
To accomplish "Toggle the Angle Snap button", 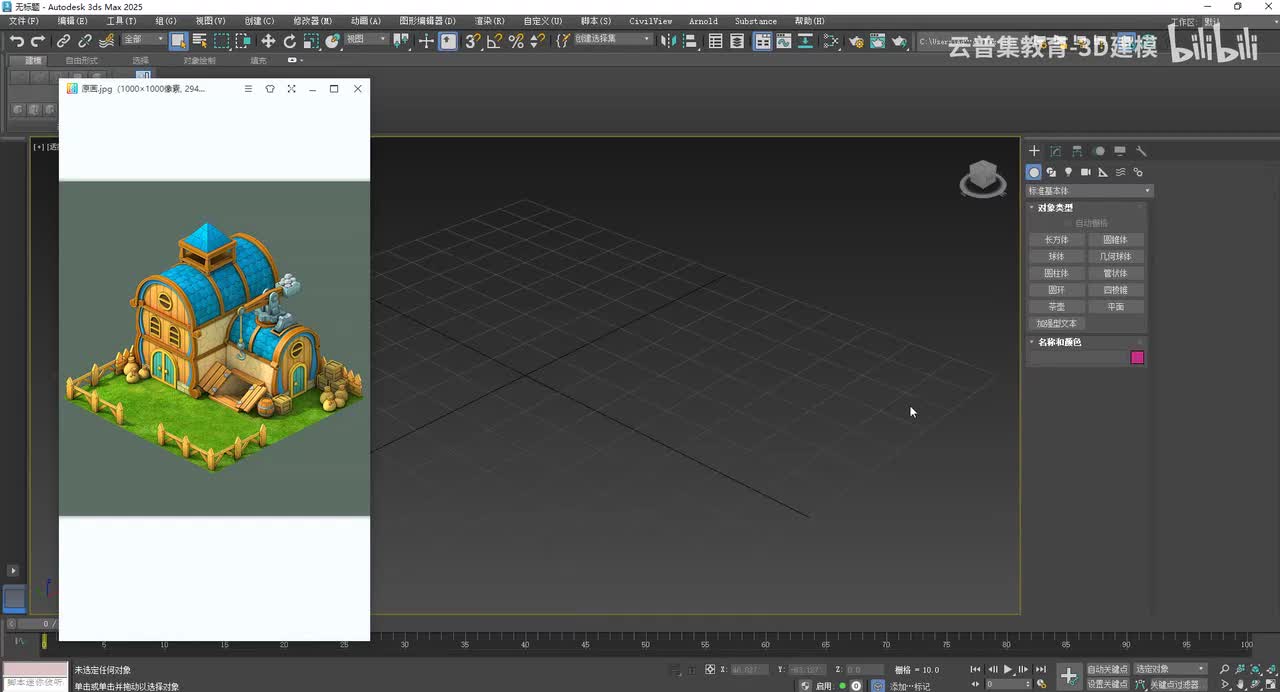I will tap(494, 41).
